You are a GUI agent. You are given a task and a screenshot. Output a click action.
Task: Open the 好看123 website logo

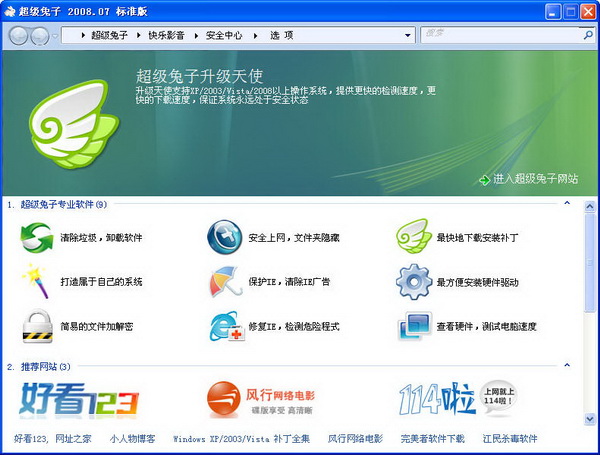[x=79, y=400]
